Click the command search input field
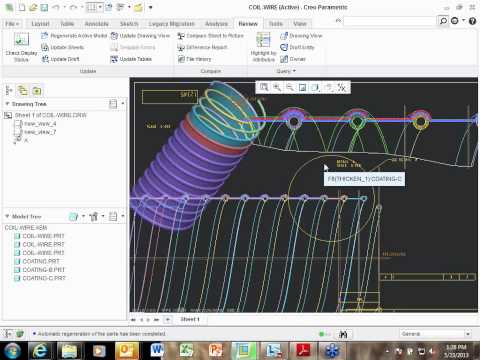 (x=389, y=21)
